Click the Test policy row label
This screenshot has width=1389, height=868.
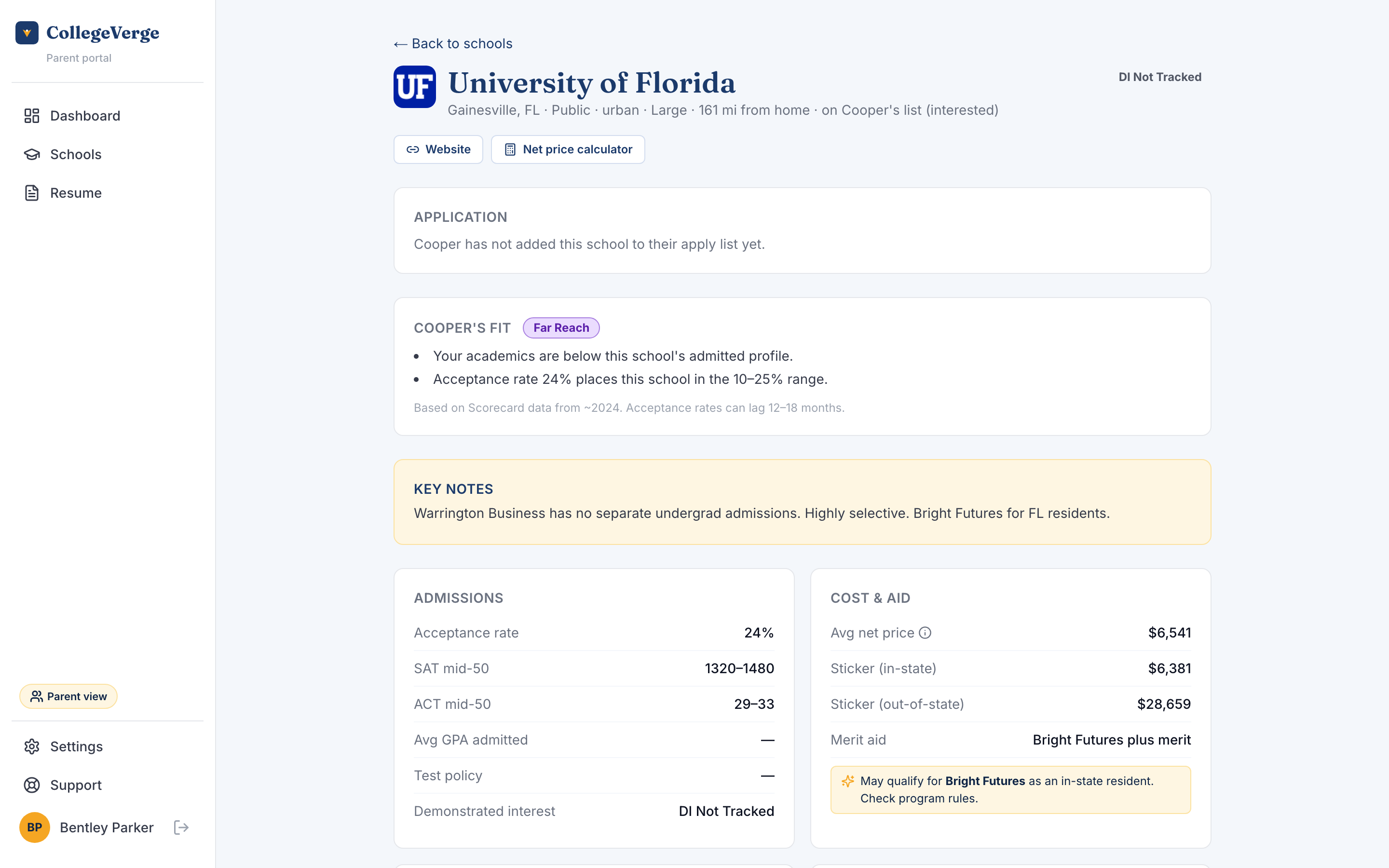click(x=448, y=775)
